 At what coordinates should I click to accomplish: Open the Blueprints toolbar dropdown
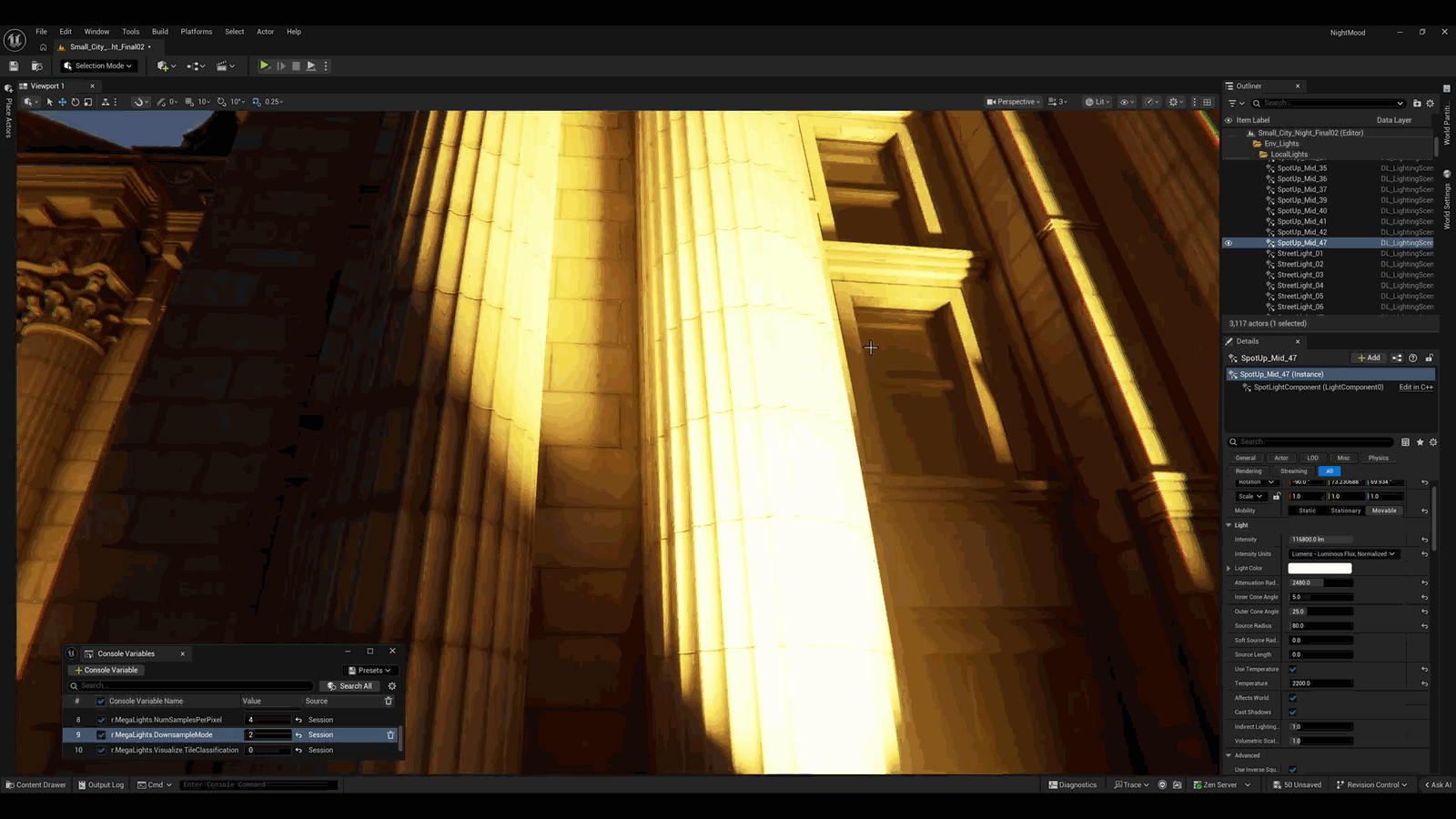[x=196, y=66]
